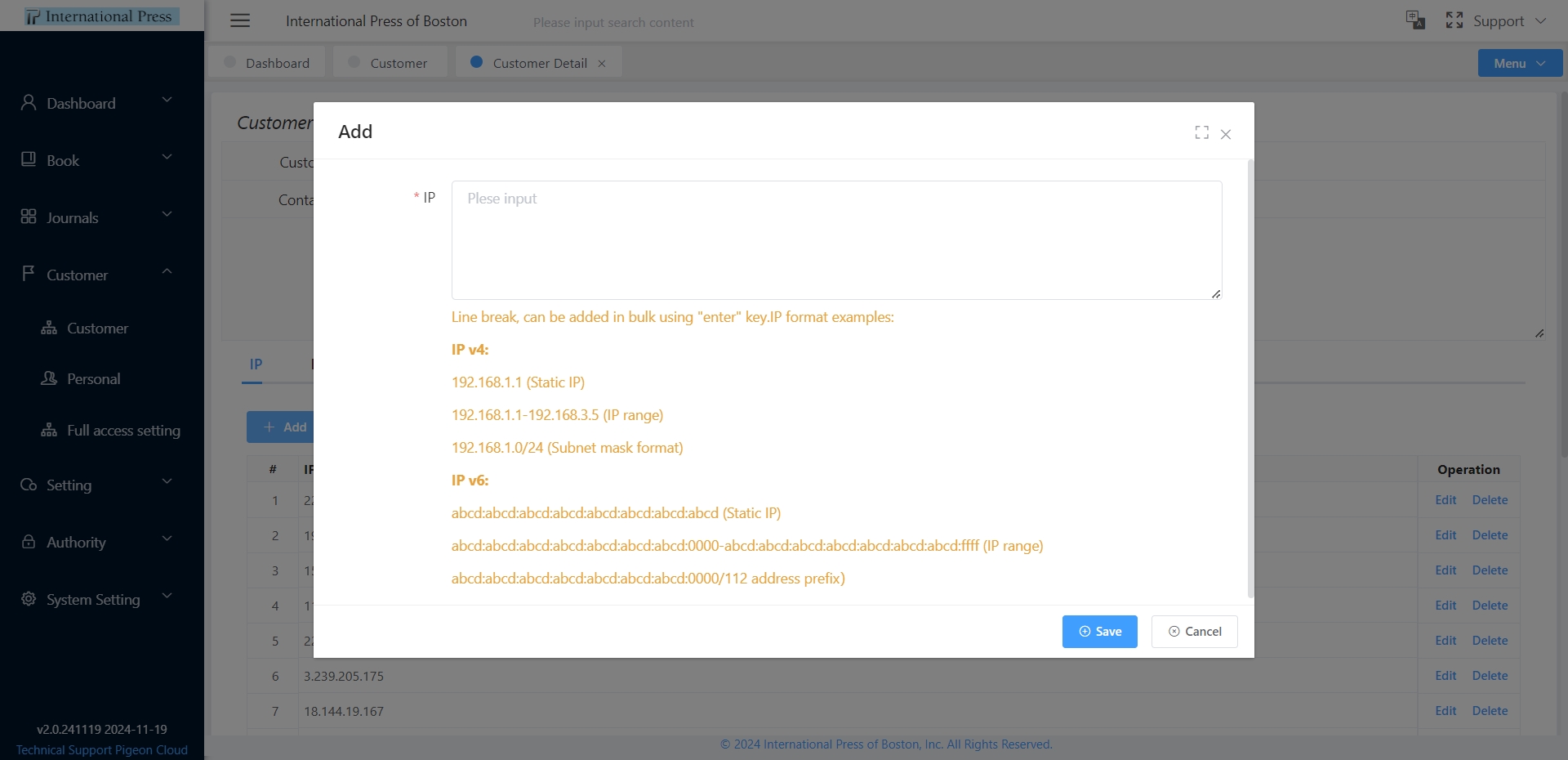This screenshot has height=760, width=1568.
Task: Expand the Journals sidebar section
Action: [167, 215]
